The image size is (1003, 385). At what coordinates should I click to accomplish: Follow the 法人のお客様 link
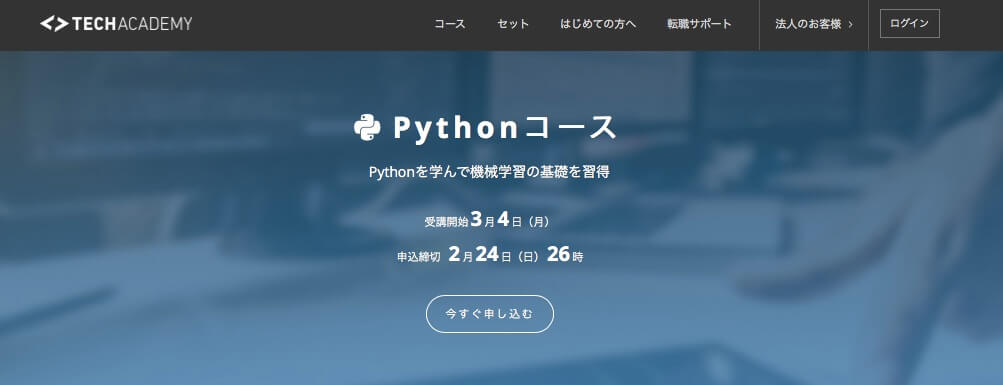click(x=814, y=24)
